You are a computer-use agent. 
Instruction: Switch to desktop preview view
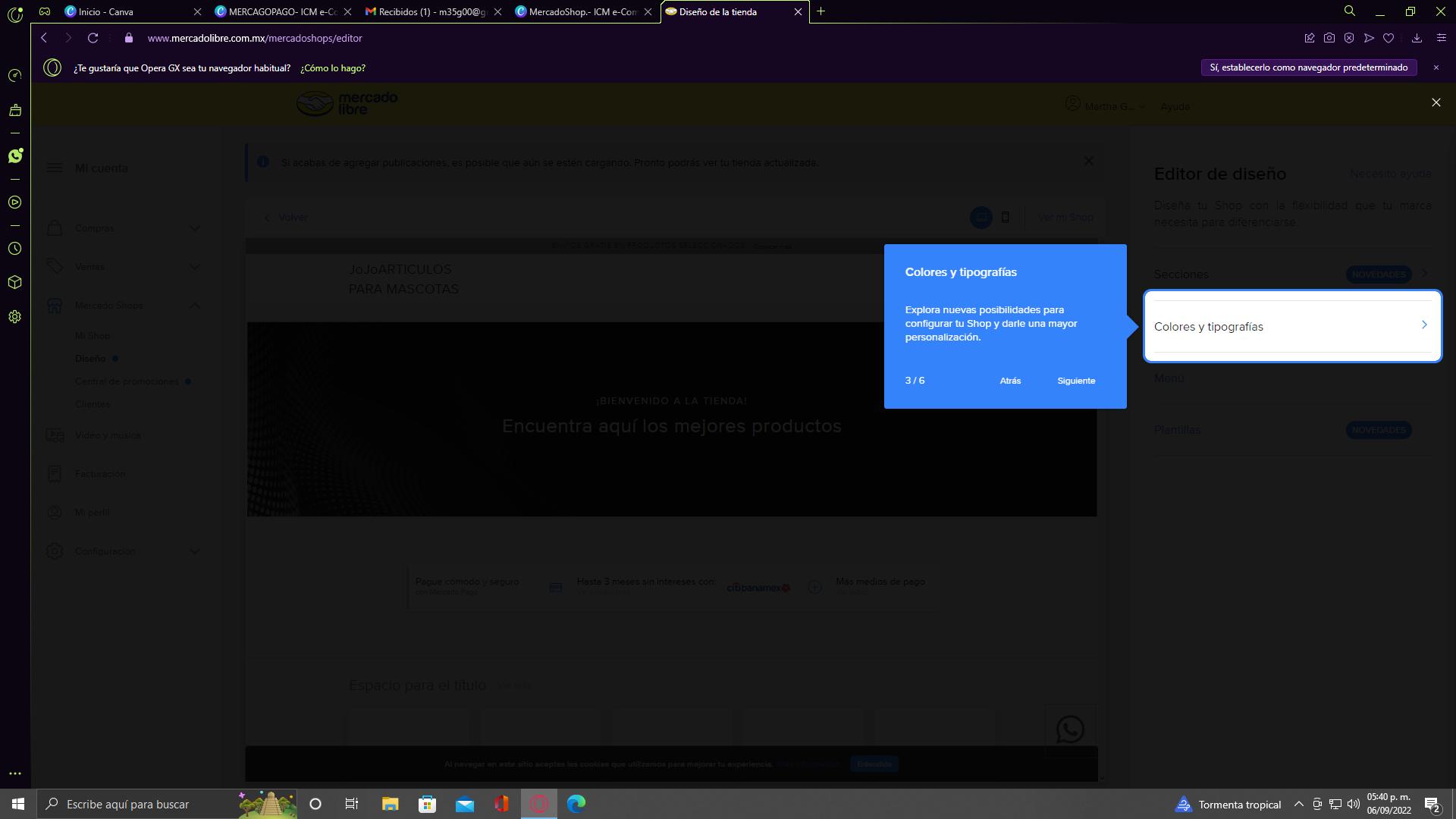coord(981,218)
